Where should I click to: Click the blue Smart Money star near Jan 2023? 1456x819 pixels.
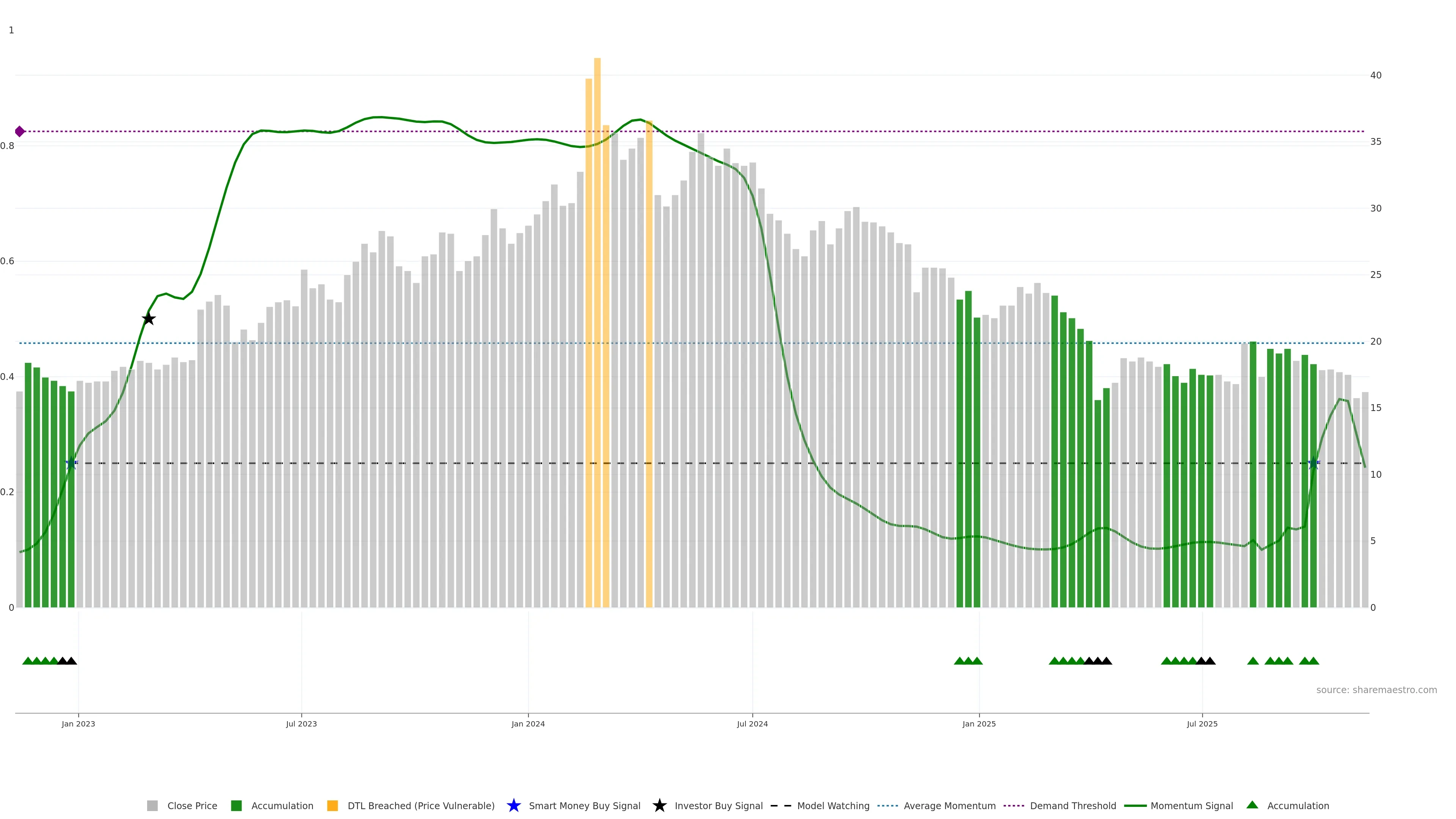pyautogui.click(x=71, y=463)
